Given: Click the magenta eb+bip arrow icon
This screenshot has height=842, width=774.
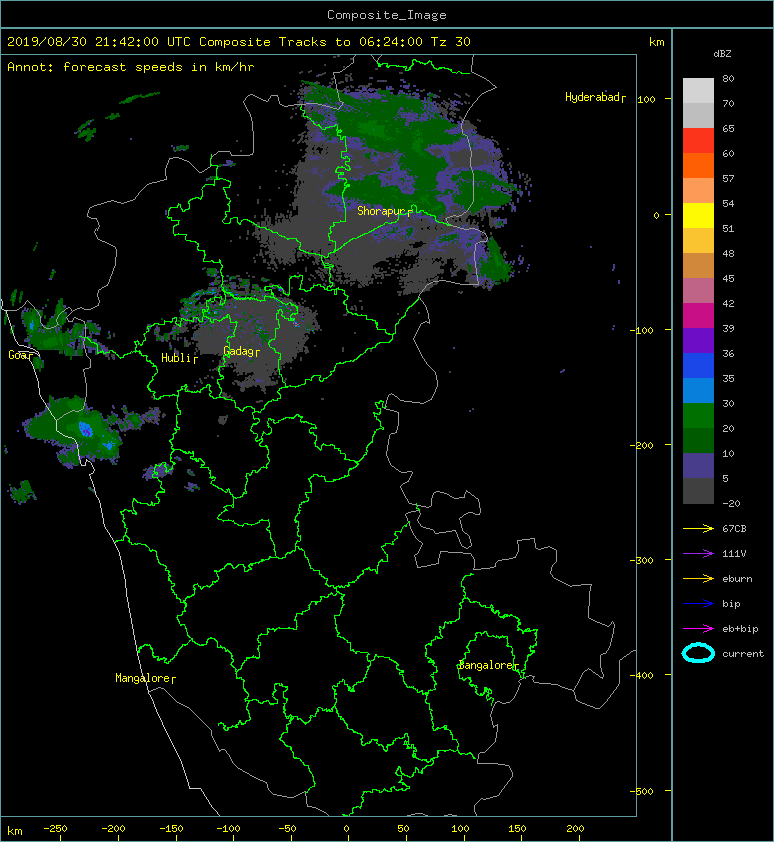Looking at the screenshot, I should click(698, 629).
